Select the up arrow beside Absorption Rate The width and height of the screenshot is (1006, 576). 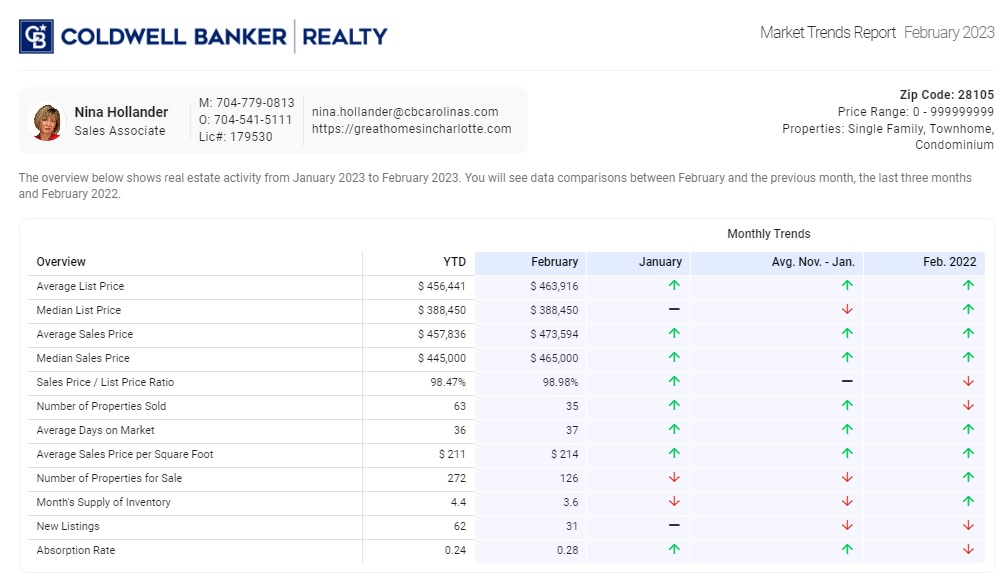[674, 550]
